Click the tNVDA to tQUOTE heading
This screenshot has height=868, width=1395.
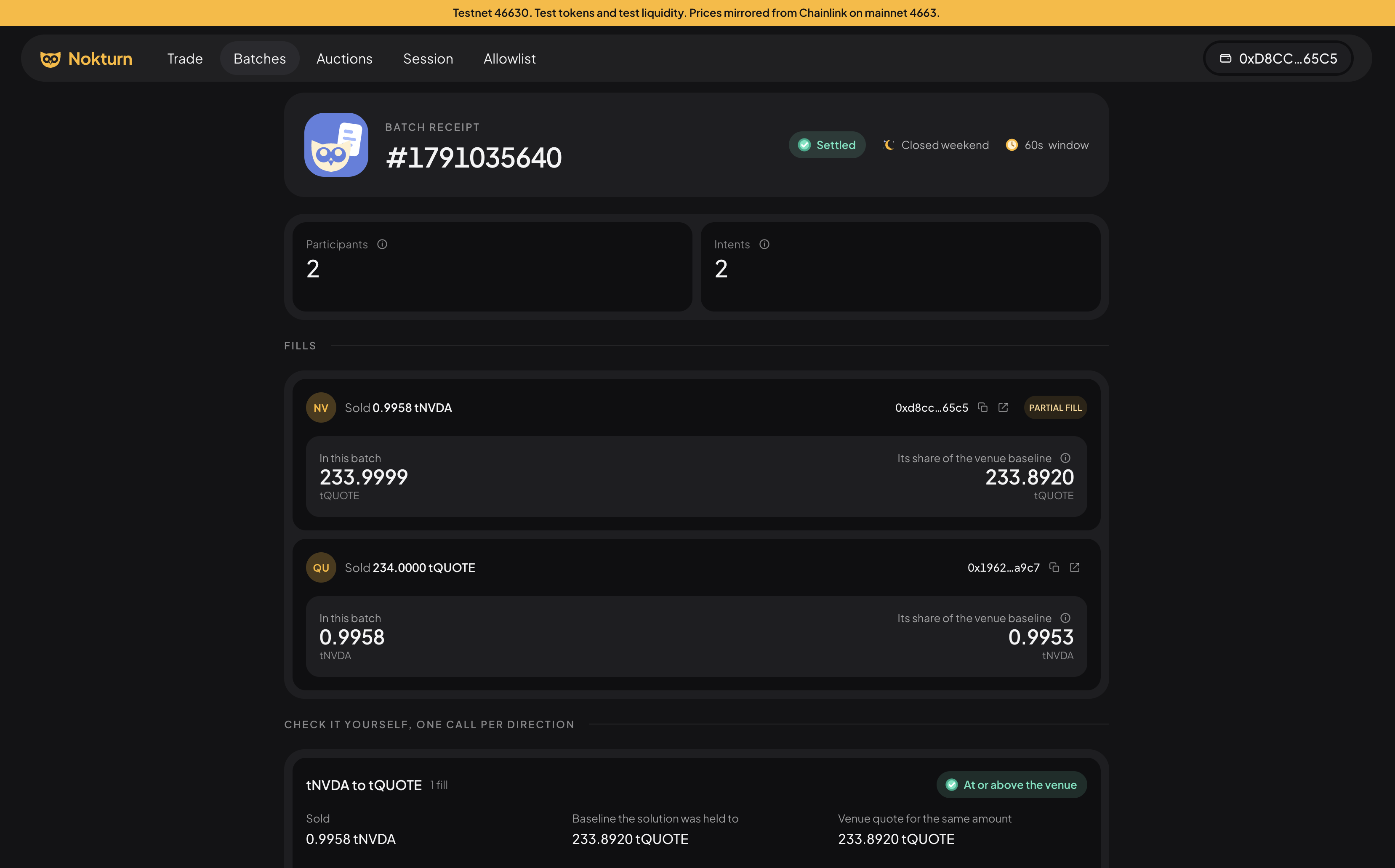pyautogui.click(x=363, y=785)
